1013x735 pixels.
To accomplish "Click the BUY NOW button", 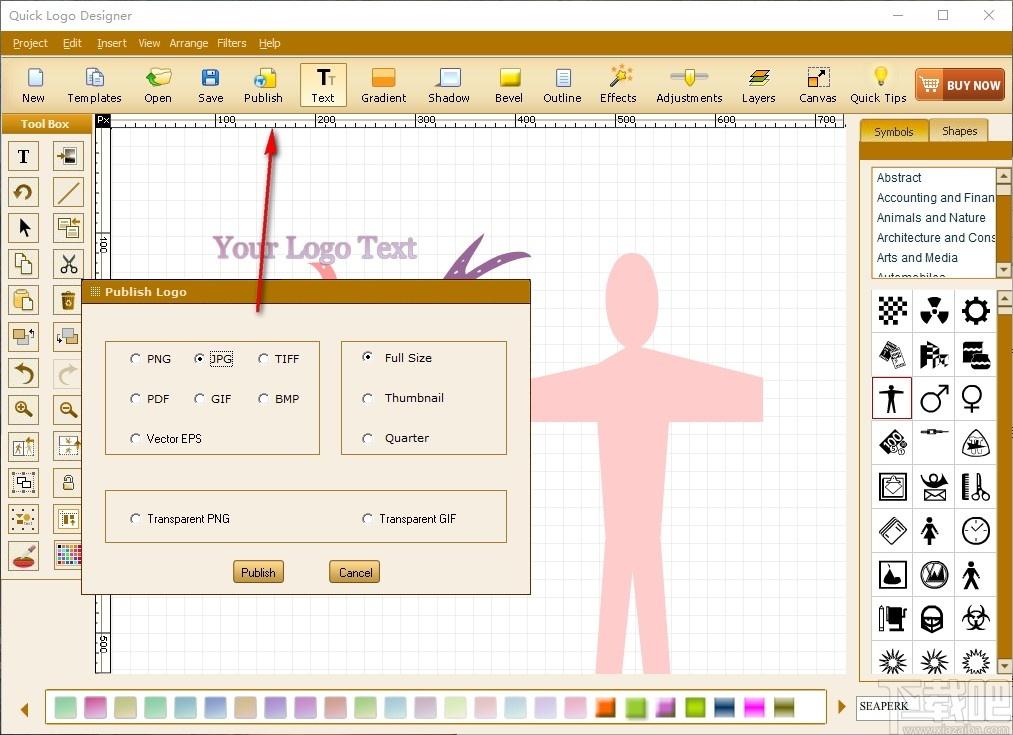I will [x=960, y=85].
